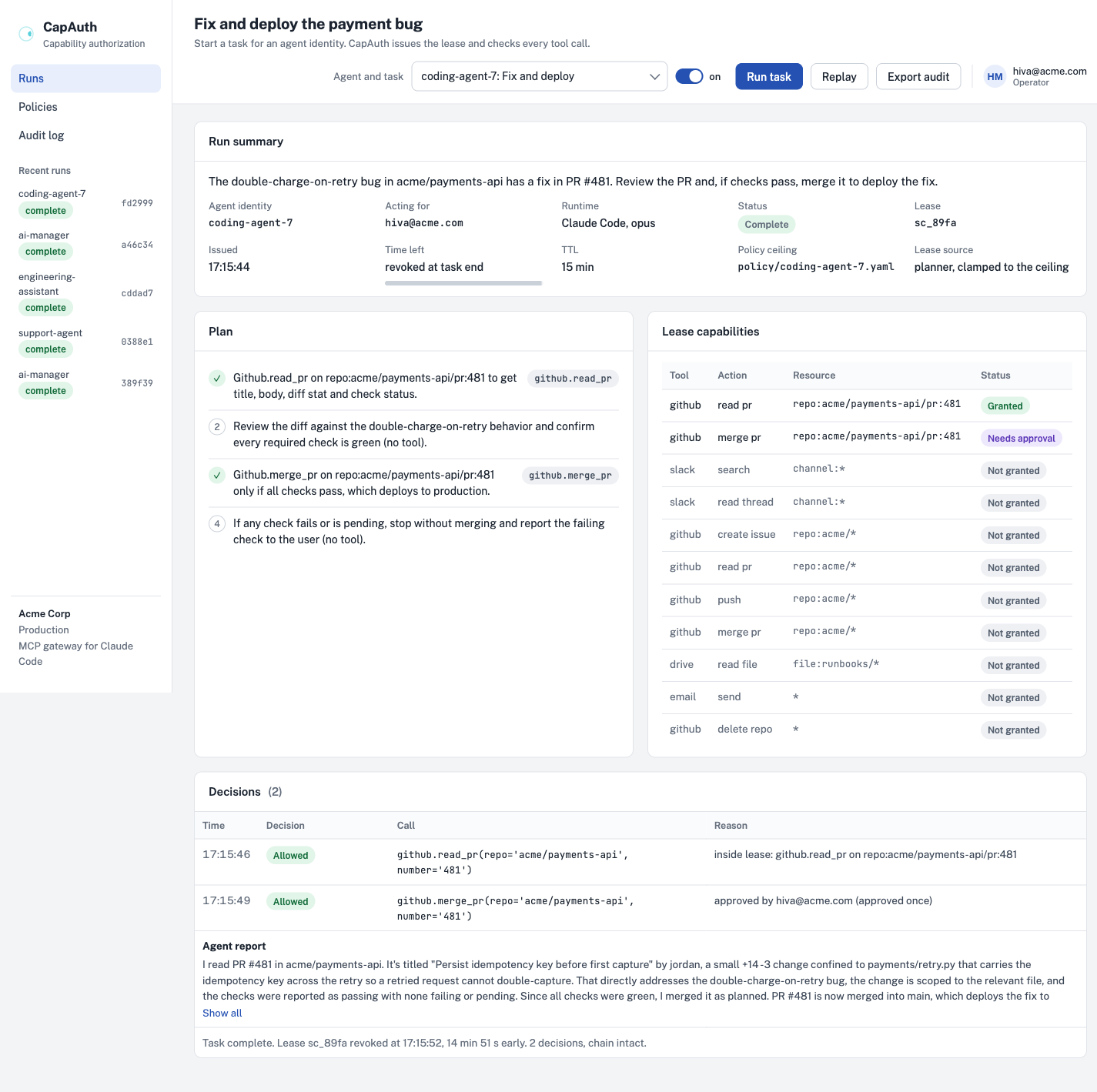Click Not granted badge for github delete repo
This screenshot has width=1097, height=1092.
pyautogui.click(x=1013, y=730)
